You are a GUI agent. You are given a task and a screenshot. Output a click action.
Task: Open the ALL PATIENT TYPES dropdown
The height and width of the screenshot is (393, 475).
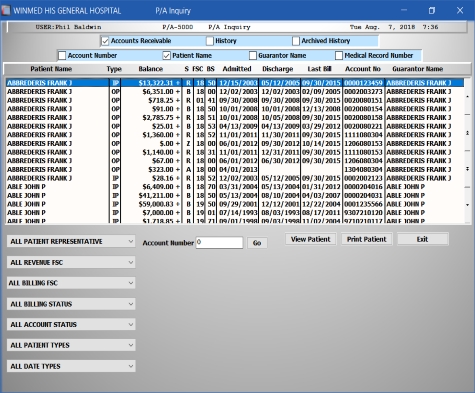click(71, 345)
